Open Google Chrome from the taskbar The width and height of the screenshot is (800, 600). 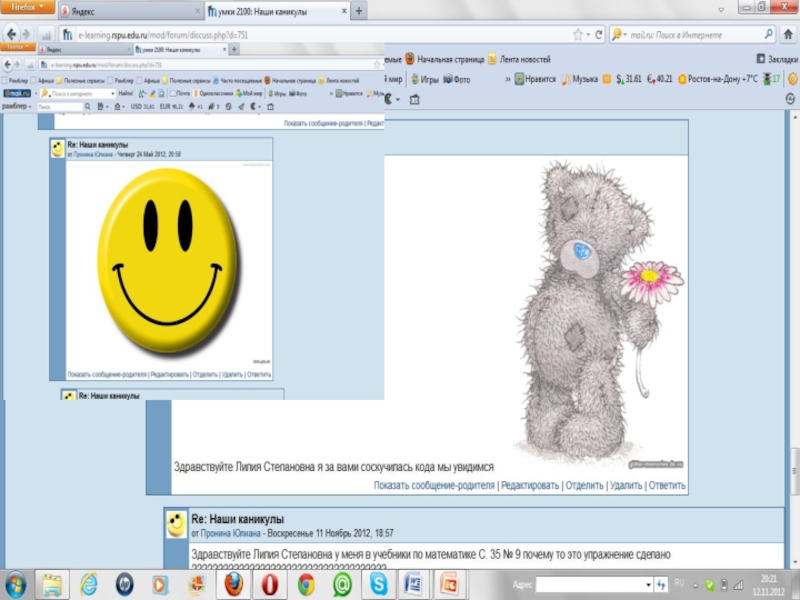(306, 583)
